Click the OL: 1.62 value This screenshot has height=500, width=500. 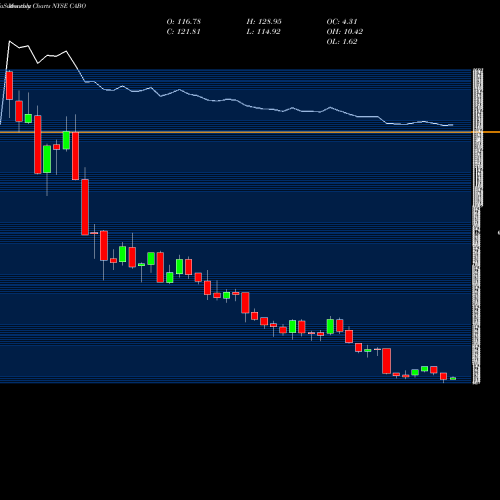click(342, 42)
